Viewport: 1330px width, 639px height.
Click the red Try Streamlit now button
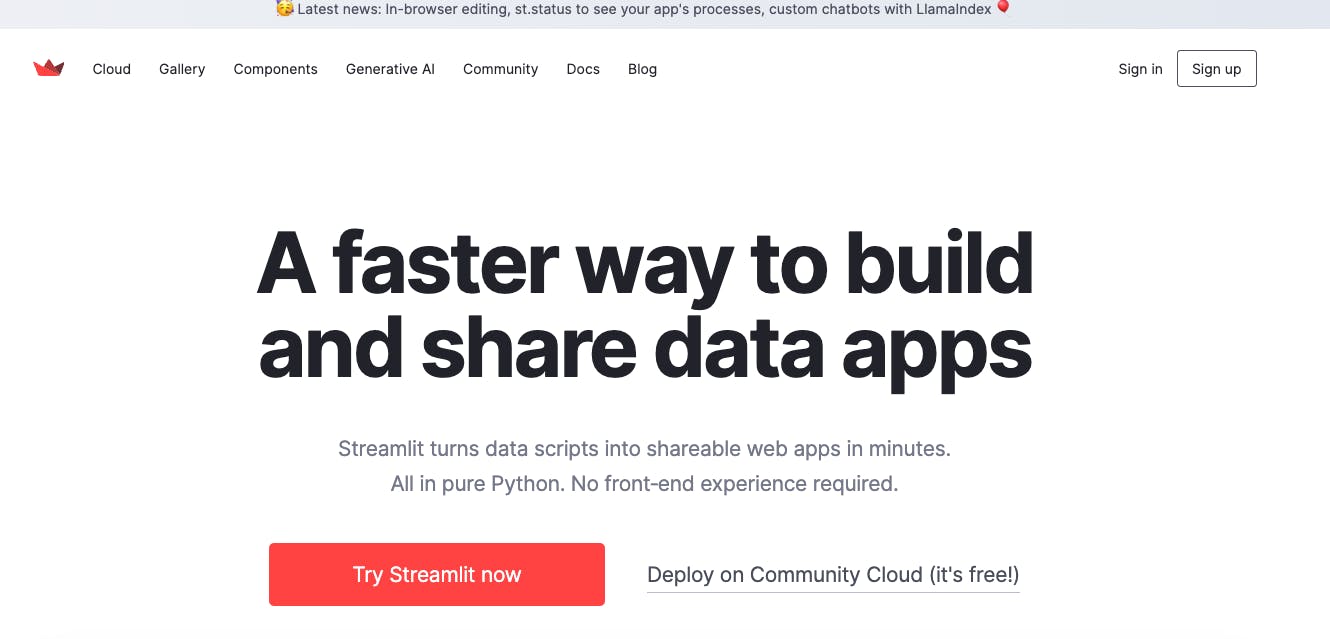(x=437, y=574)
